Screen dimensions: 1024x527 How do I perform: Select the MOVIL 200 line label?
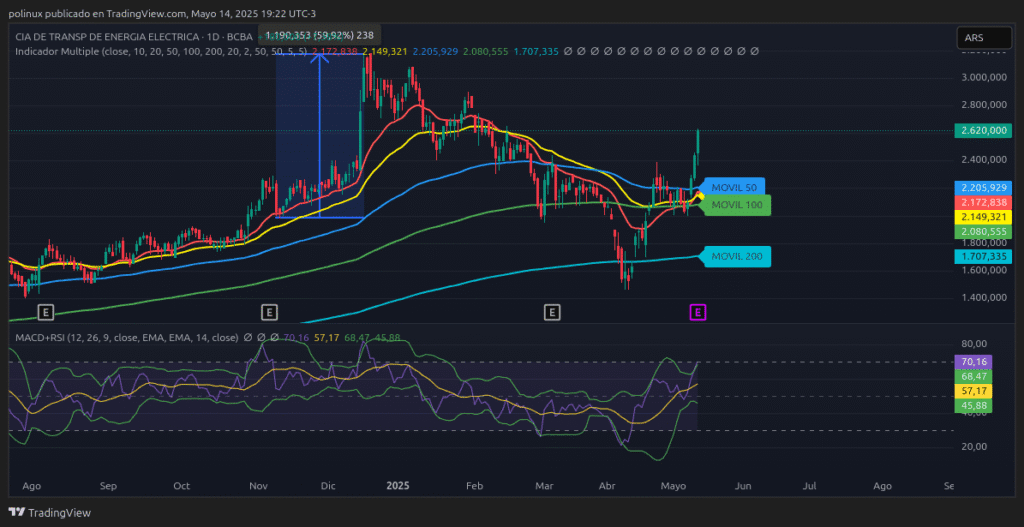point(738,257)
